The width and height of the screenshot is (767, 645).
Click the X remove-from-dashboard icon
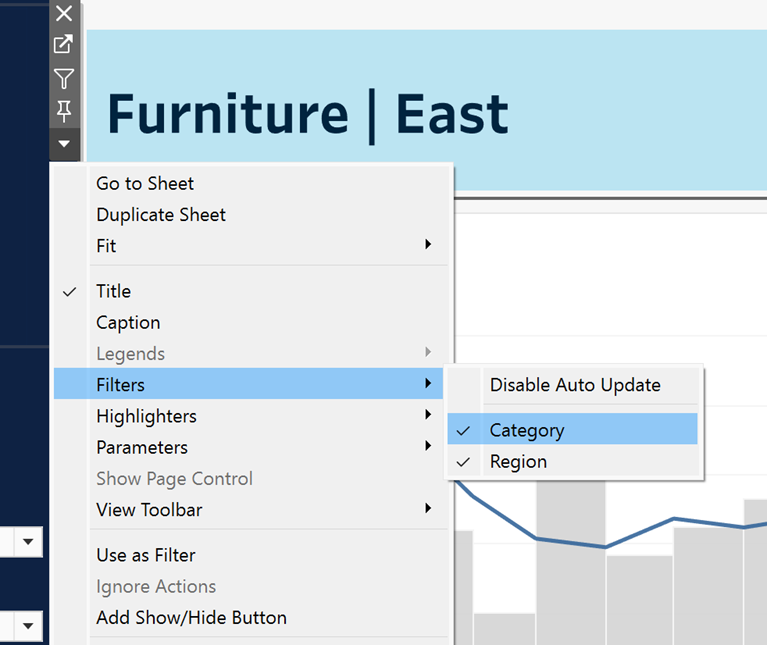coord(64,13)
